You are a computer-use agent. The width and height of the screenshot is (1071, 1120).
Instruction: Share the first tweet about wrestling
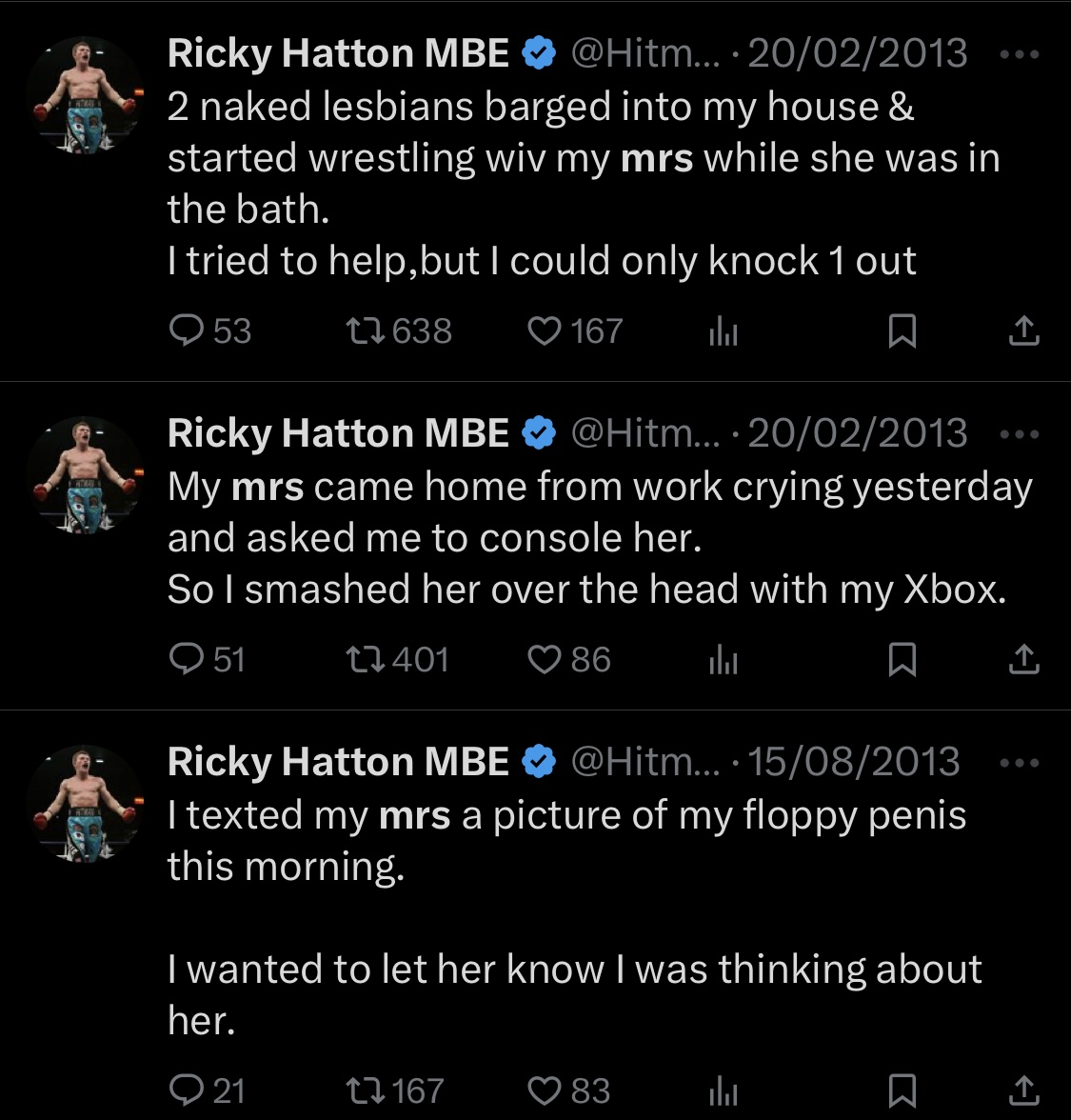pyautogui.click(x=1024, y=330)
